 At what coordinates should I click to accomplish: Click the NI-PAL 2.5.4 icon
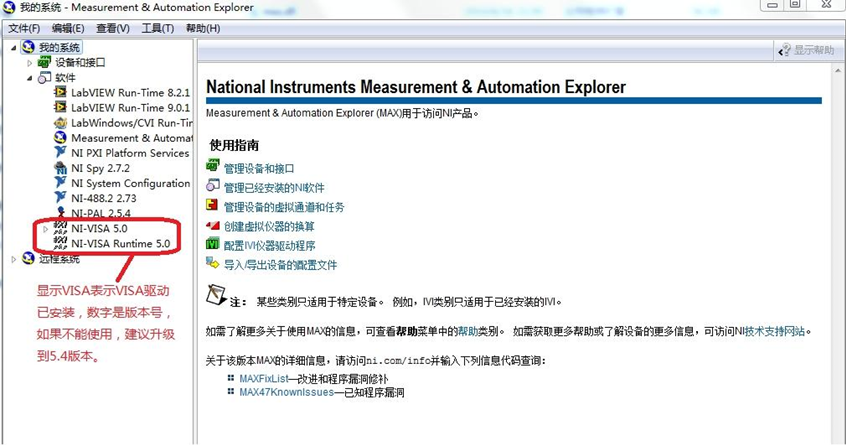pyautogui.click(x=60, y=212)
